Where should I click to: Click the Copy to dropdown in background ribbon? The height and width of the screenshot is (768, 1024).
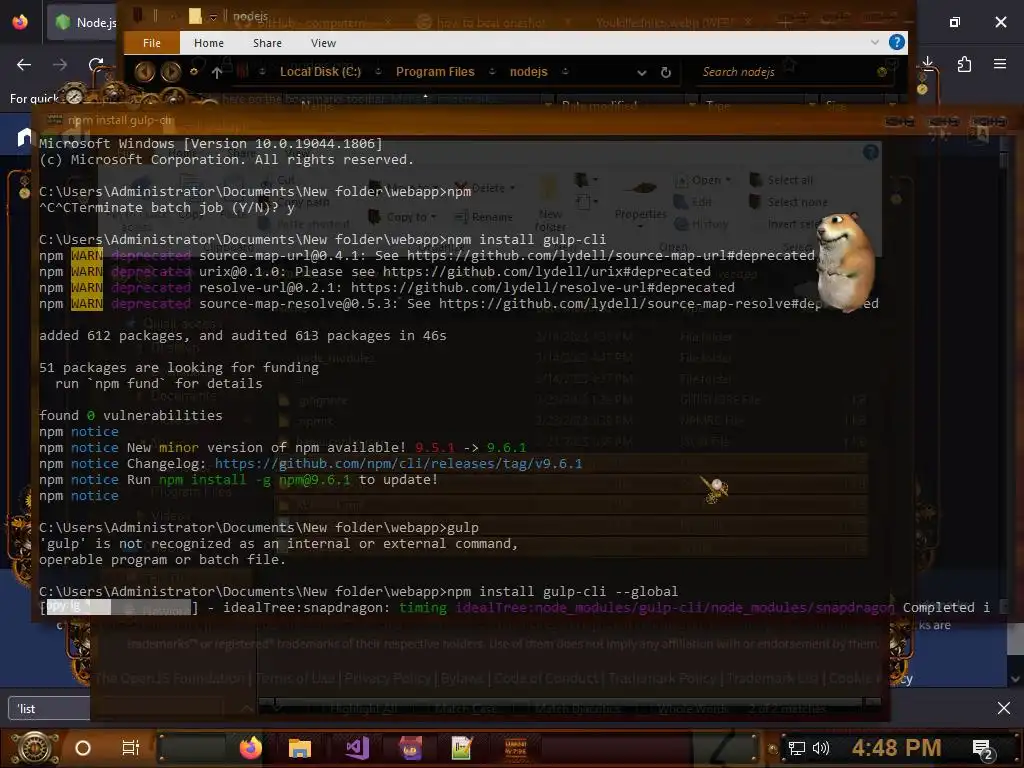402,216
